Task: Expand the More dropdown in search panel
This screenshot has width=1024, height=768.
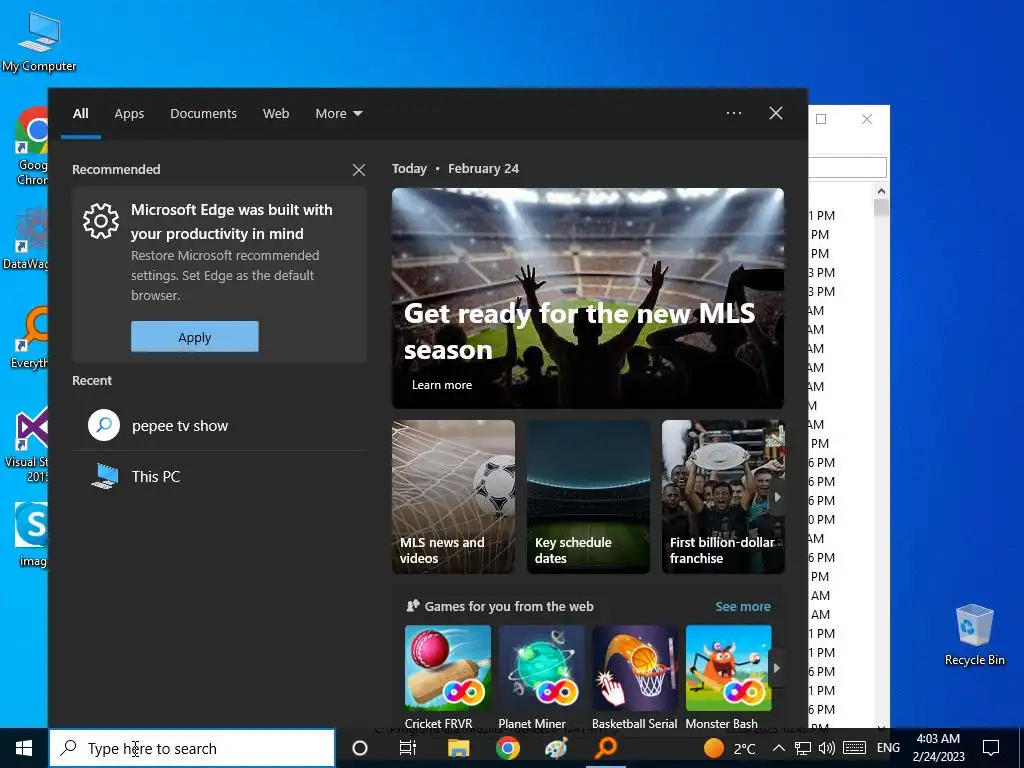Action: [x=338, y=114]
